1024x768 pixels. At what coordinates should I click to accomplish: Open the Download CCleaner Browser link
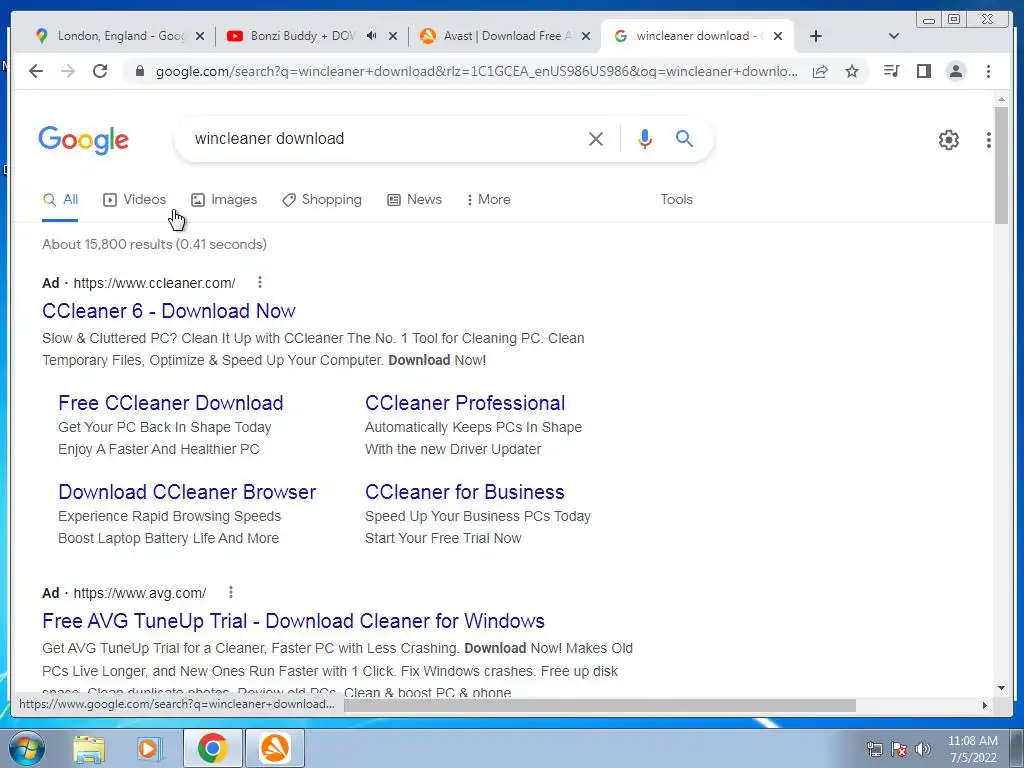click(x=187, y=492)
